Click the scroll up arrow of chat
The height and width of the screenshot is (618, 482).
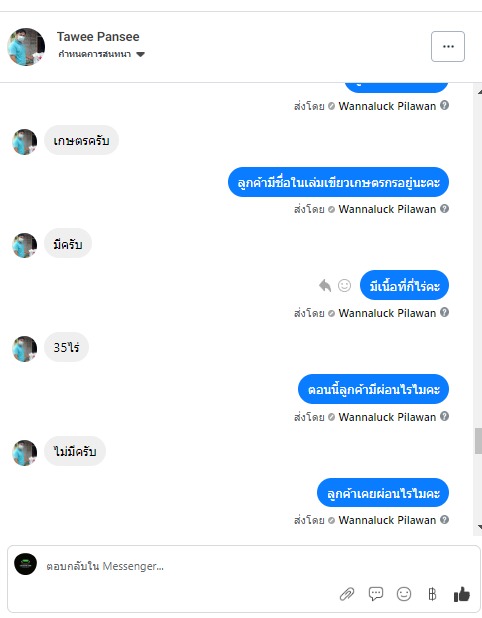[x=479, y=92]
